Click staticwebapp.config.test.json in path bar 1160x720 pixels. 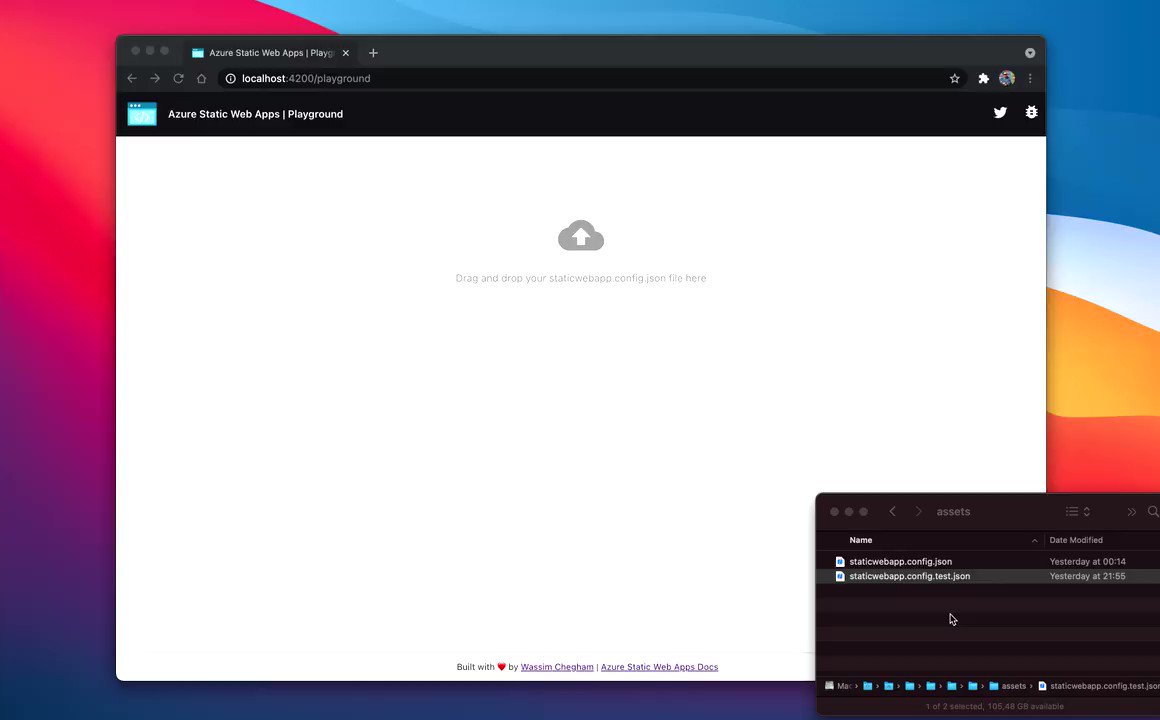pos(1099,686)
